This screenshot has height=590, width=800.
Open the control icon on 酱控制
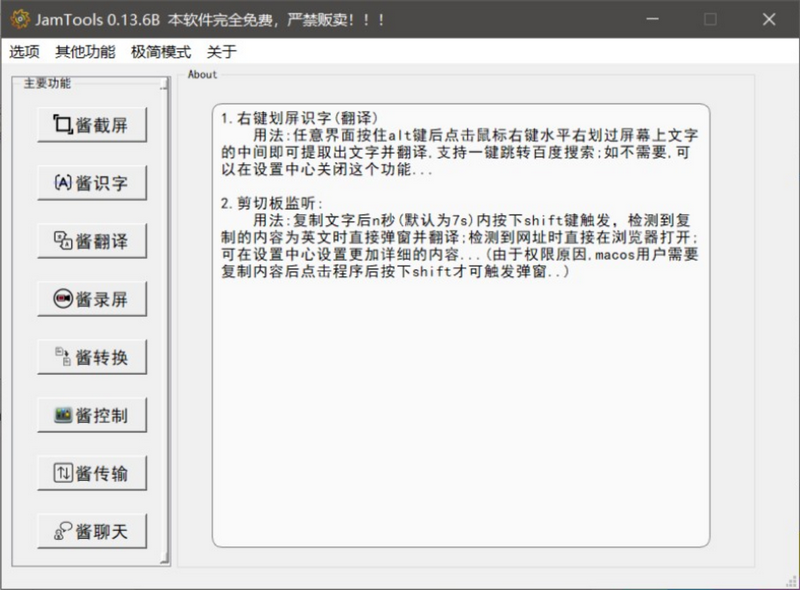62,415
